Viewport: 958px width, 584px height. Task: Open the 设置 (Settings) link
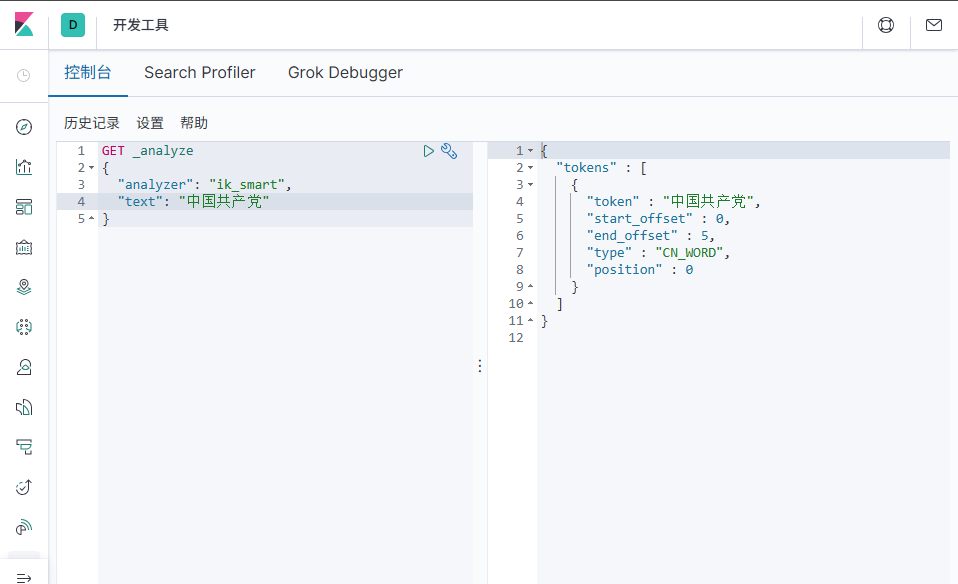150,123
